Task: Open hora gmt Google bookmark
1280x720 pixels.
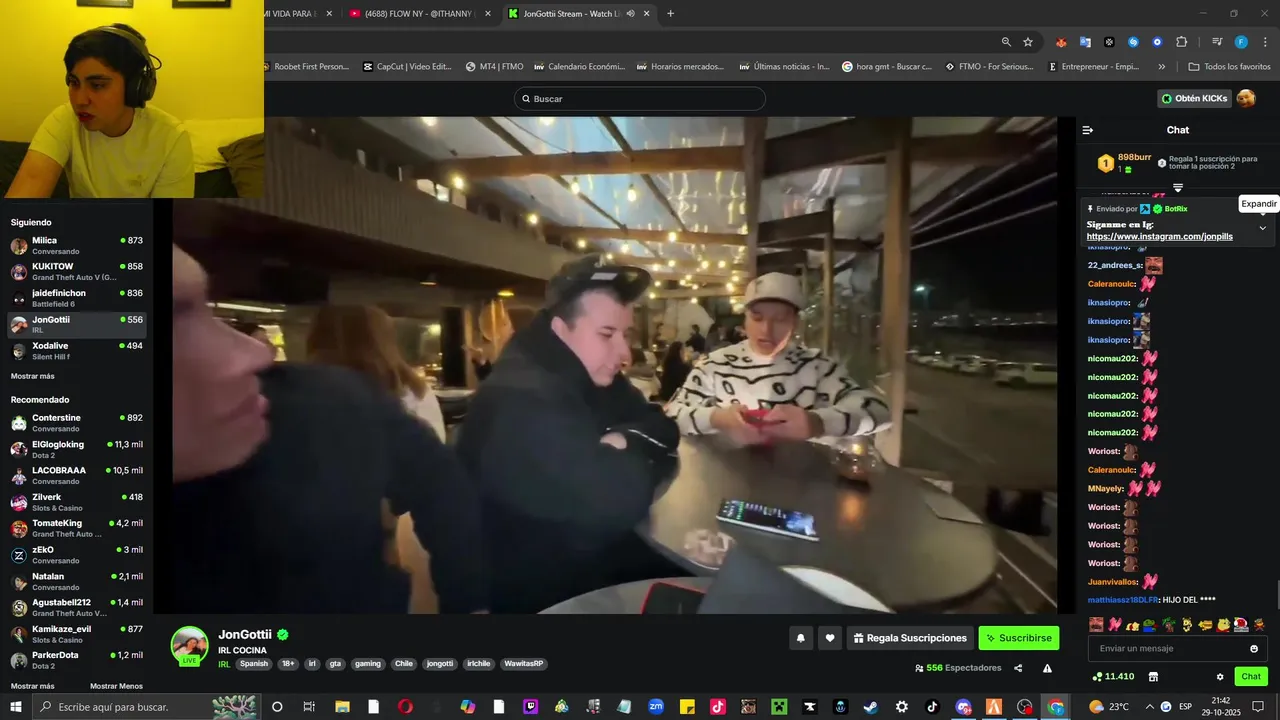Action: [887, 67]
